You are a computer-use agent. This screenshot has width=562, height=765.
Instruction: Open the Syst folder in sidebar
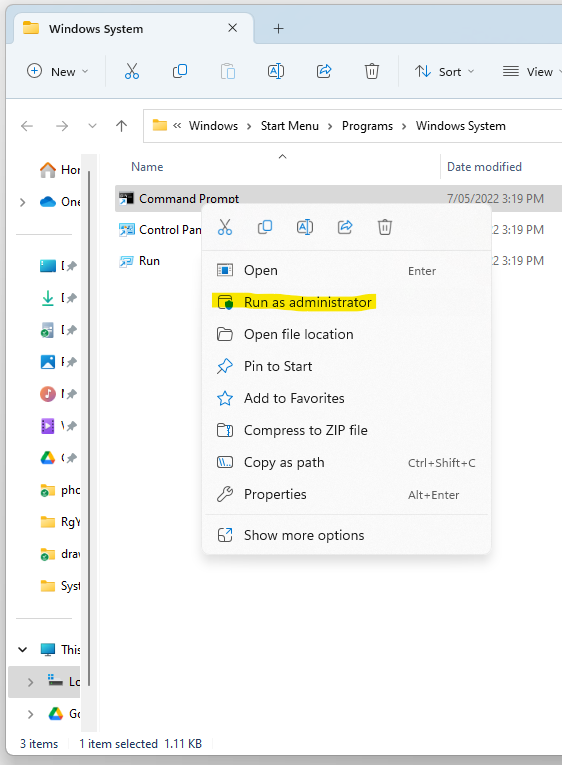tap(60, 586)
